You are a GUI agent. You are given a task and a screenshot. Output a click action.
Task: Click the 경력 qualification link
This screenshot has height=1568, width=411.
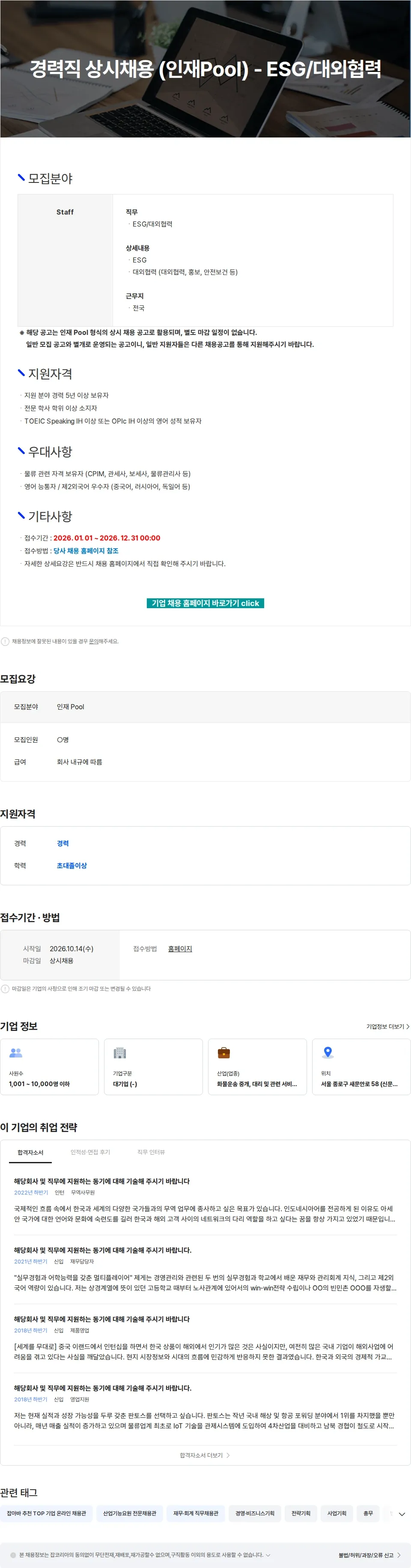coord(63,843)
